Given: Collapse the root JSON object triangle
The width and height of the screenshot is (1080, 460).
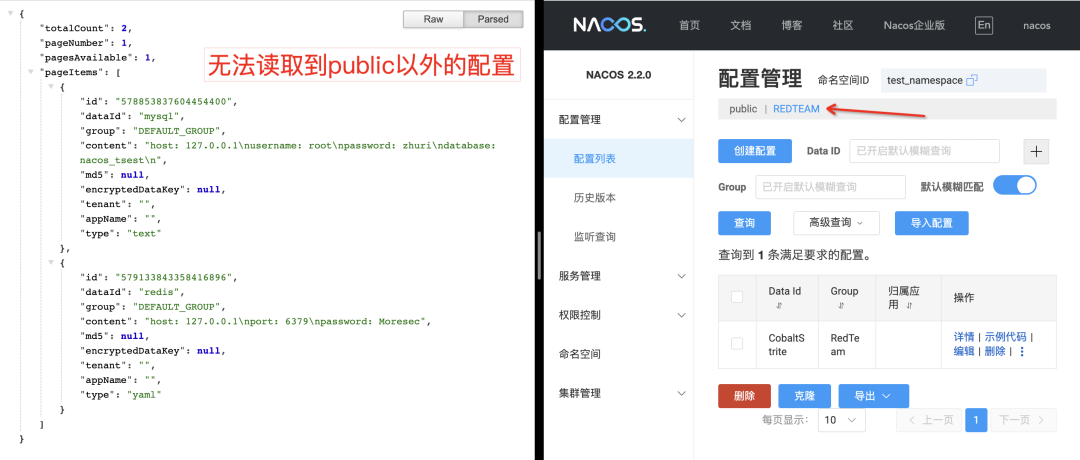Looking at the screenshot, I should [x=10, y=14].
